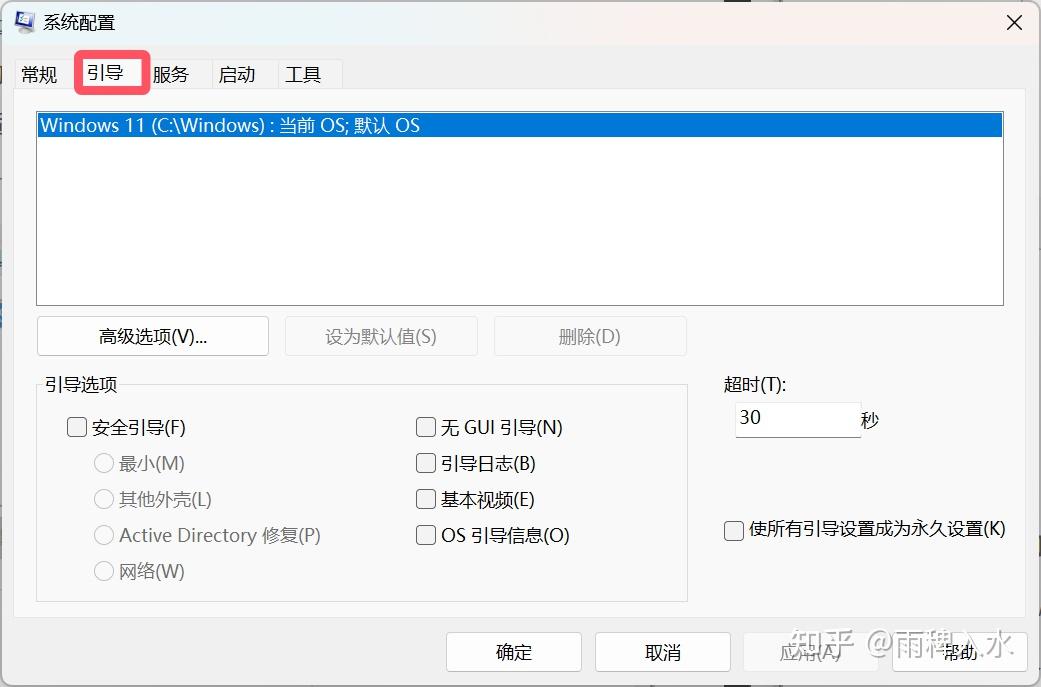Select the 最小(M) radio option
1041x687 pixels.
(x=104, y=463)
